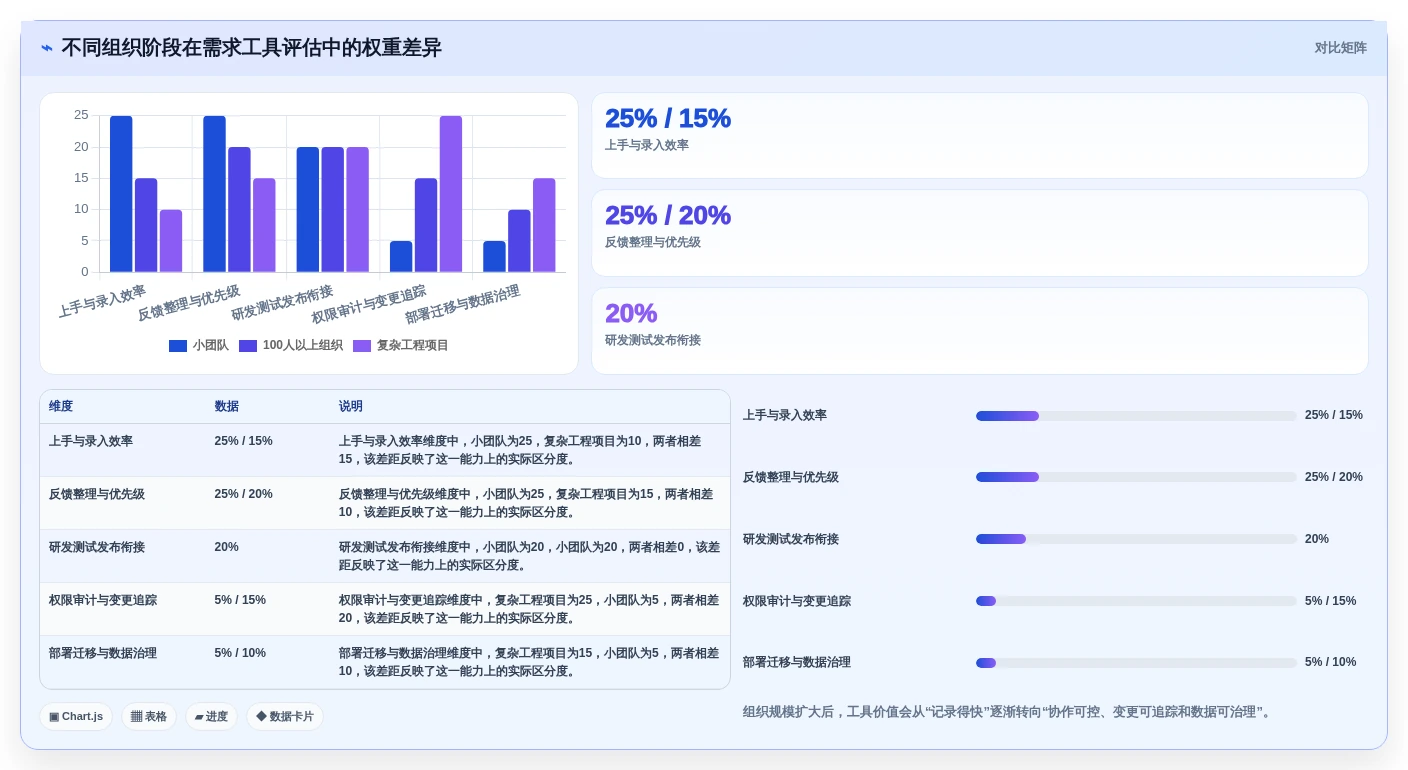Screen dimensions: 1408x770
Task: Click the 研发测试发布衔接 progress bar
Action: click(x=1136, y=539)
